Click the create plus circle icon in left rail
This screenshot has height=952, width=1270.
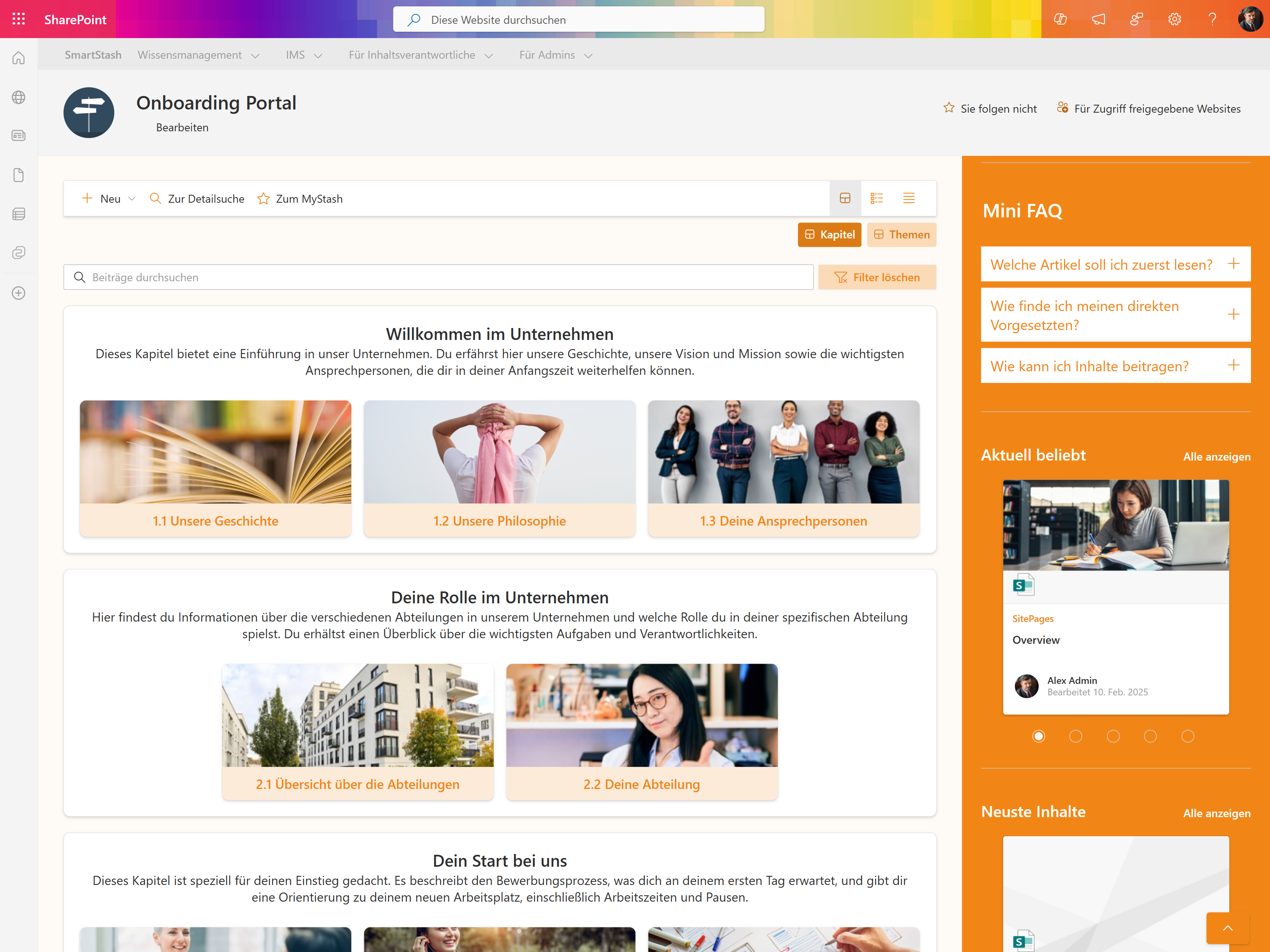coord(18,293)
